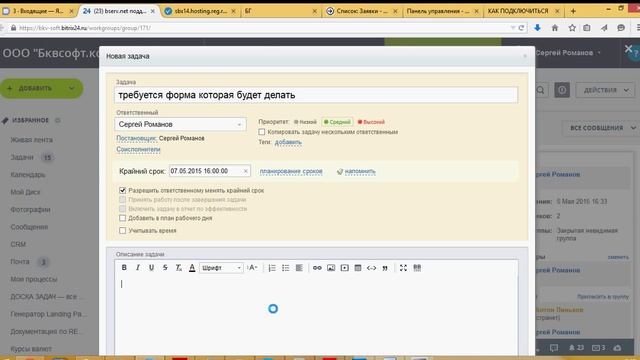The width and height of the screenshot is (640, 360).
Task: Switch to Панель управления browser tab
Action: (x=442, y=11)
